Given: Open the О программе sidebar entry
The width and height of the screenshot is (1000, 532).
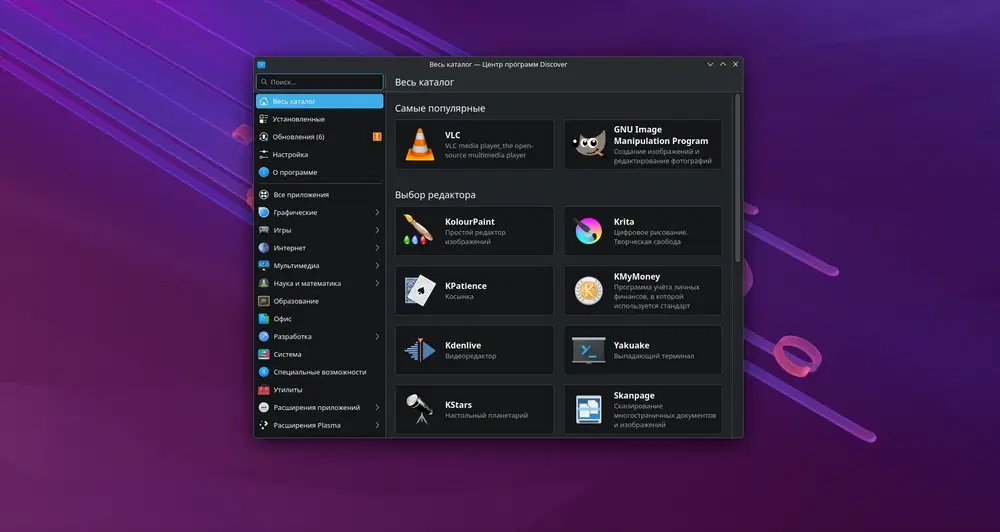Looking at the screenshot, I should 320,172.
